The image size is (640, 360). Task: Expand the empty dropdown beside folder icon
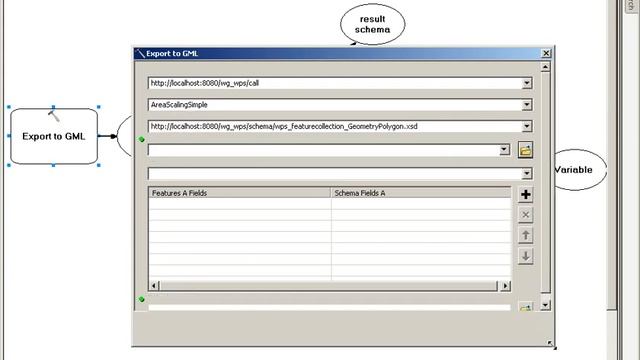pos(504,150)
